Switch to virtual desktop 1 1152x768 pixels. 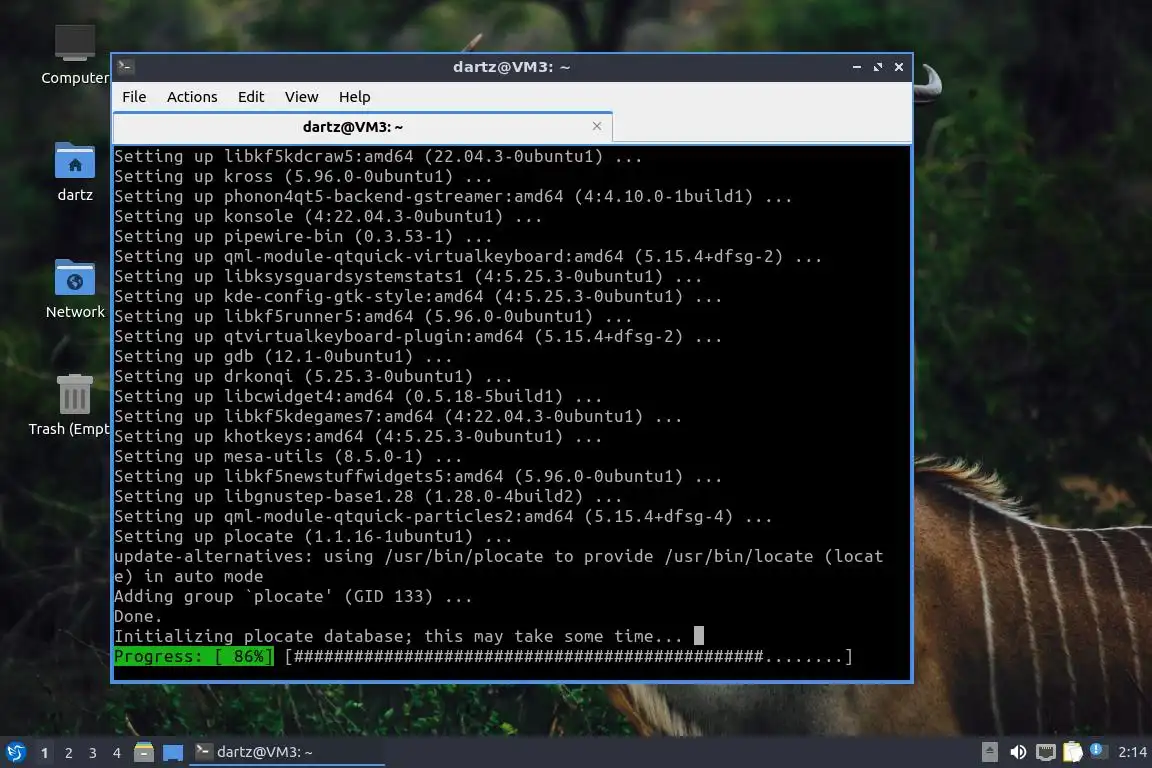[x=45, y=753]
